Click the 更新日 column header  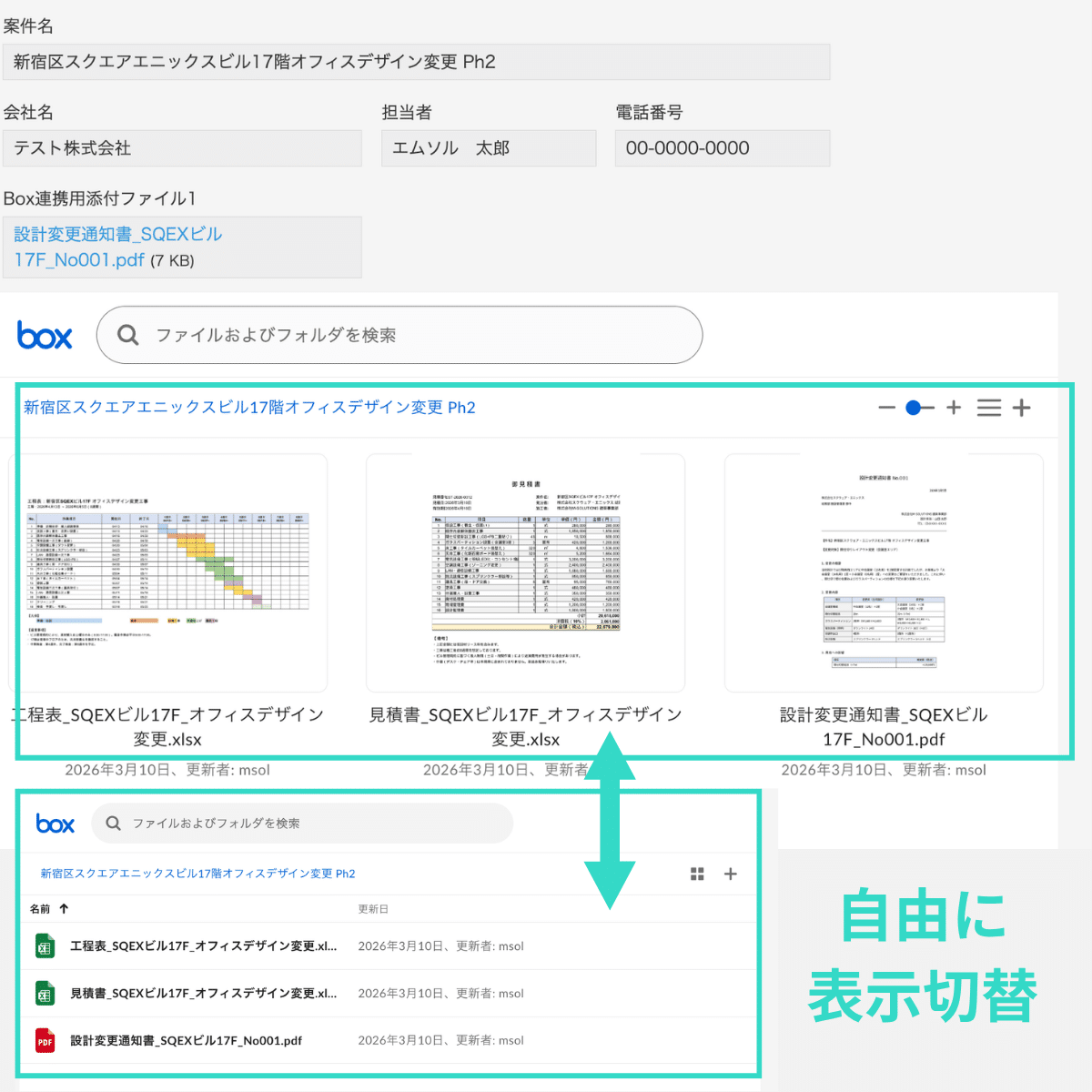pos(373,909)
